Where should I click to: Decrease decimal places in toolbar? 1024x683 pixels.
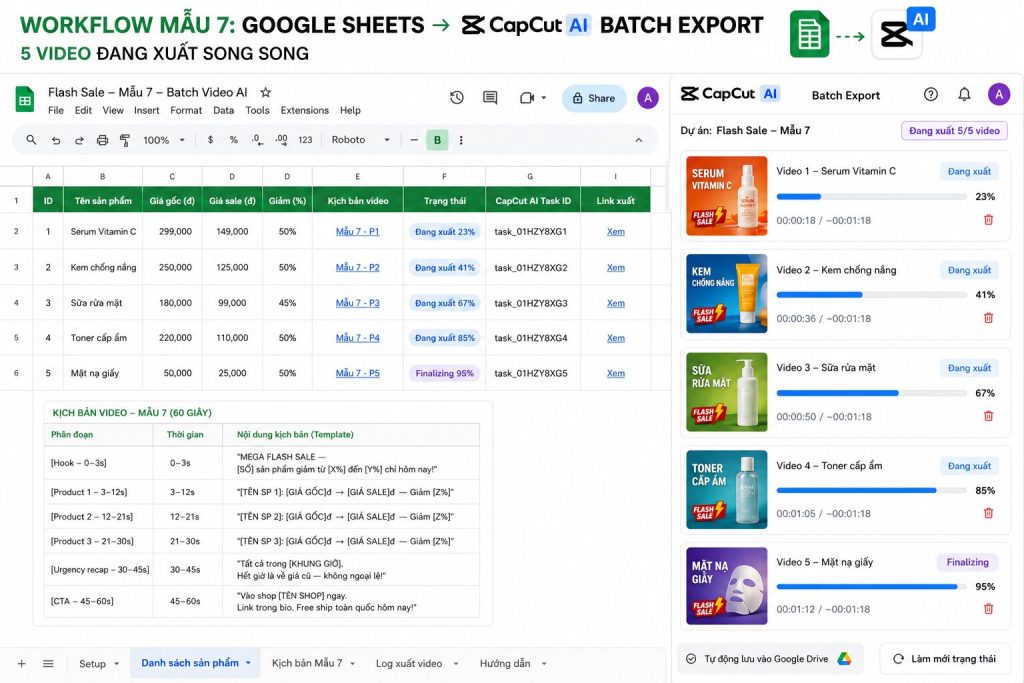(x=257, y=140)
